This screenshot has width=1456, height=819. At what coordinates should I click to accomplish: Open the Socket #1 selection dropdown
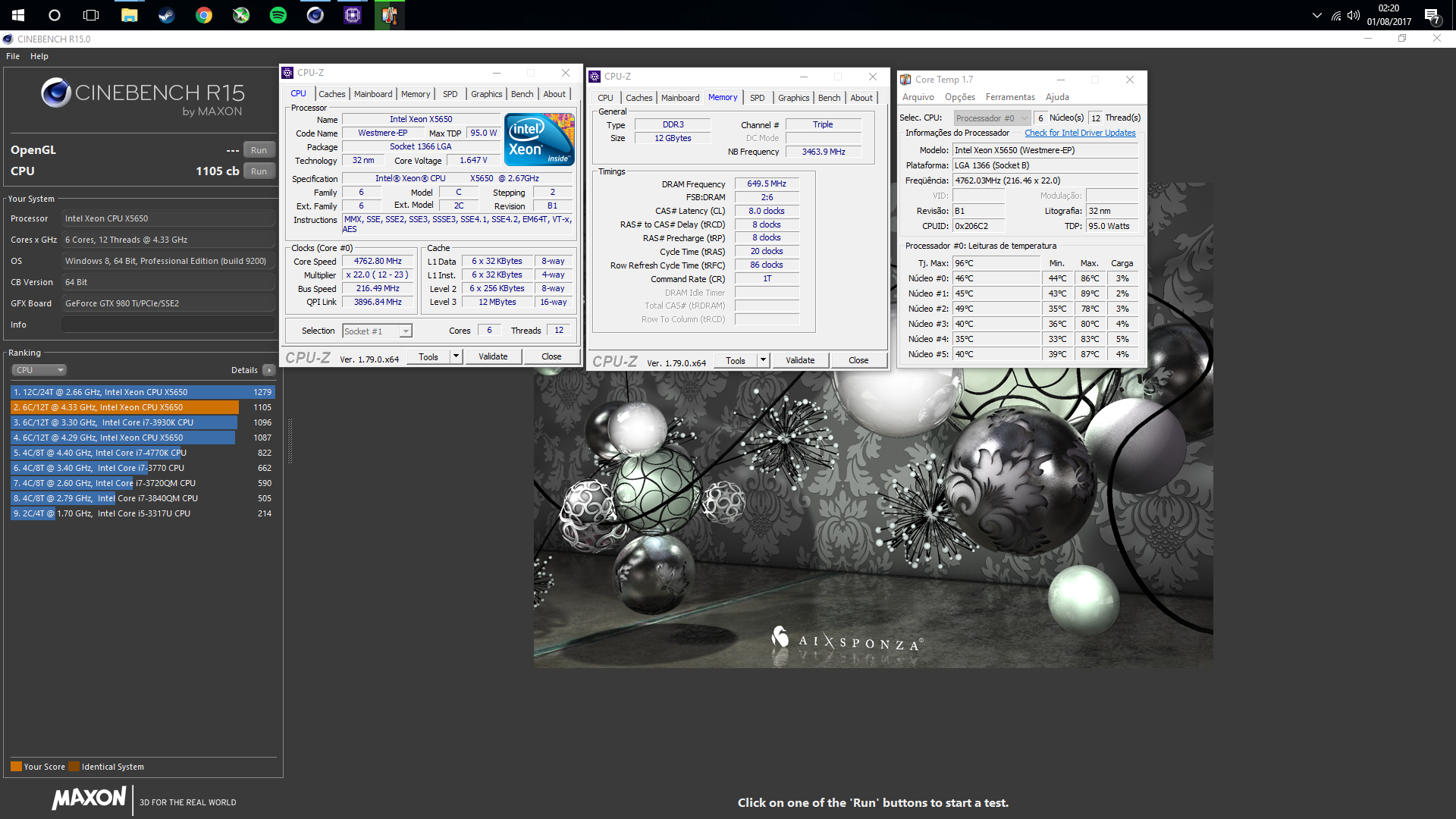(377, 331)
